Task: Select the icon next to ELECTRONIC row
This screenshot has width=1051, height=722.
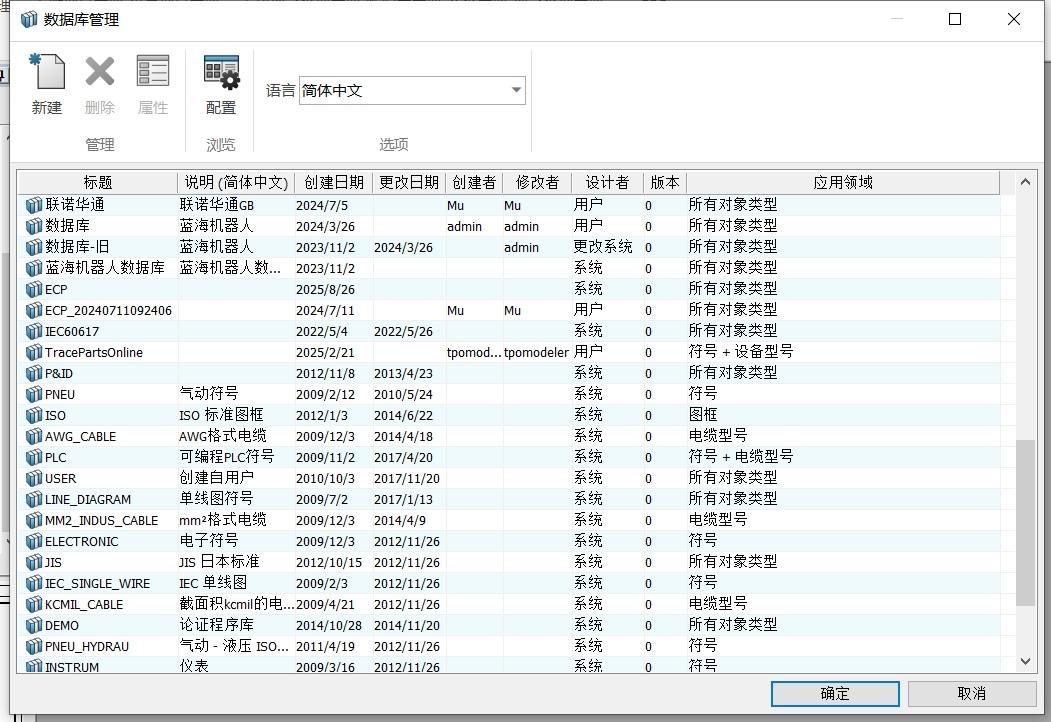Action: tap(34, 541)
